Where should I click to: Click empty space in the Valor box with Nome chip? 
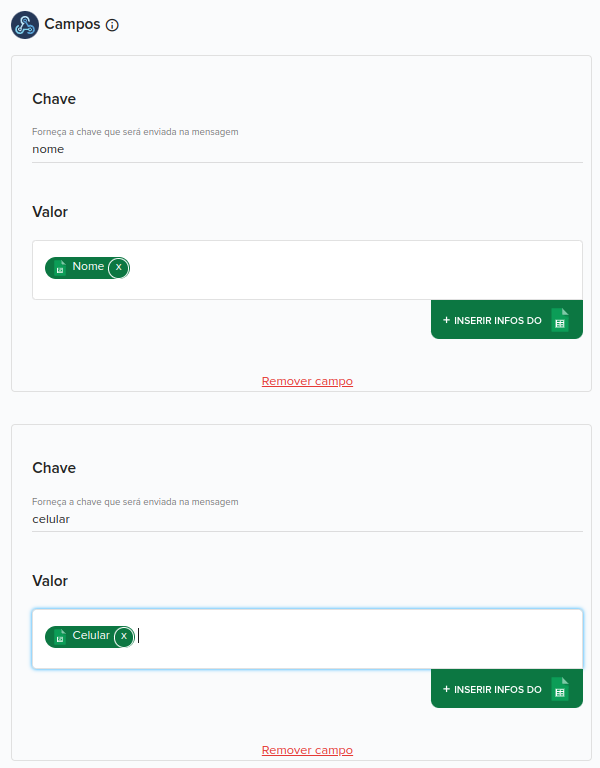coord(353,270)
